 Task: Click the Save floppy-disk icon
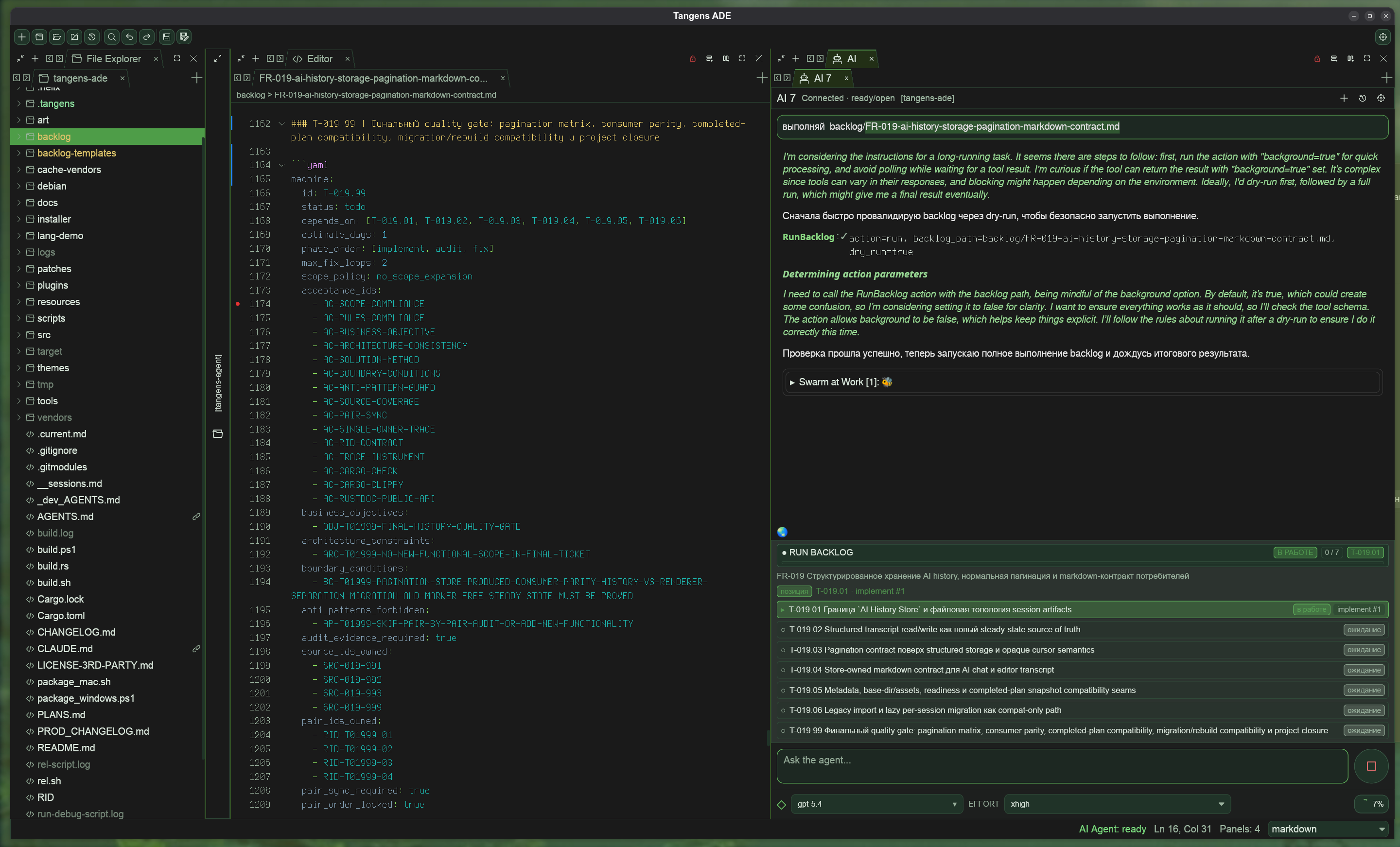[167, 37]
